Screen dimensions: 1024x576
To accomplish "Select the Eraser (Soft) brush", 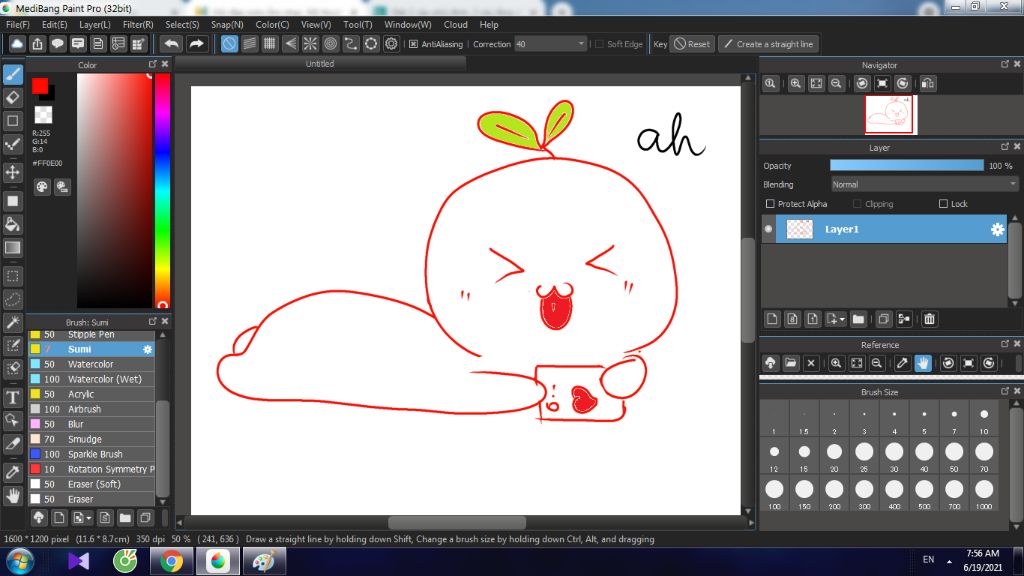I will [x=91, y=485].
